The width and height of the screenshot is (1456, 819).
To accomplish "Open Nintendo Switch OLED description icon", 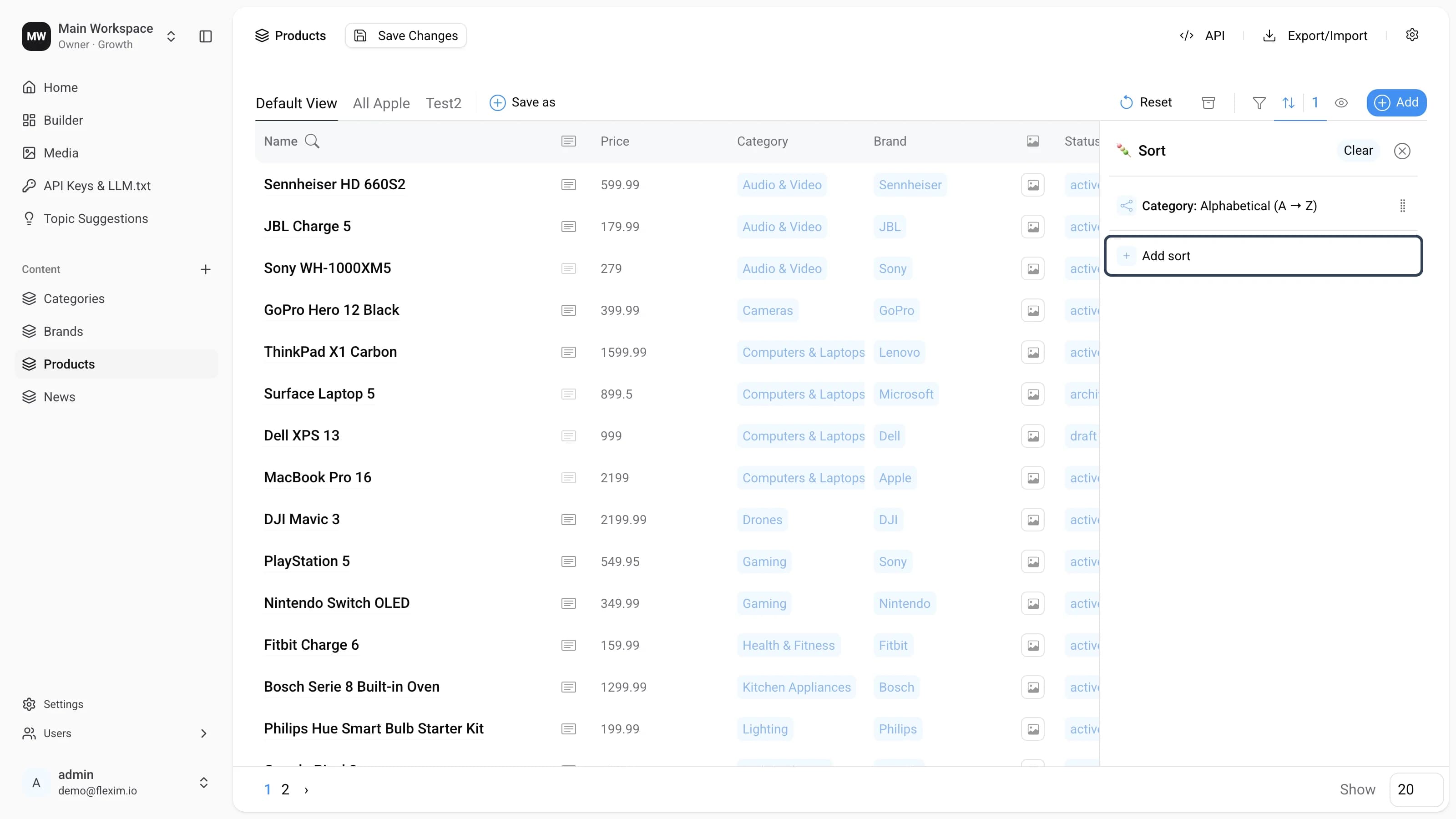I will [569, 603].
